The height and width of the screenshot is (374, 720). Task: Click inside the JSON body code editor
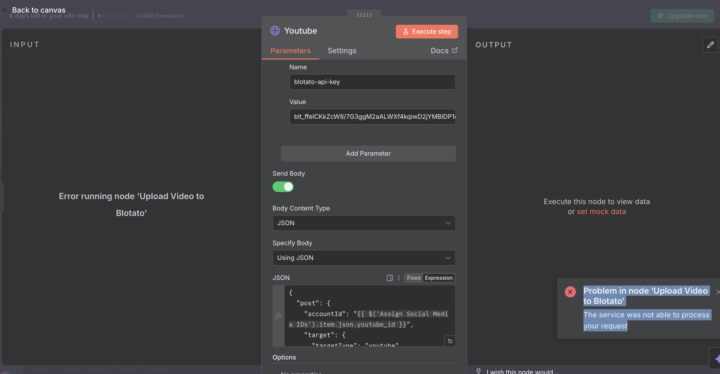pos(370,316)
